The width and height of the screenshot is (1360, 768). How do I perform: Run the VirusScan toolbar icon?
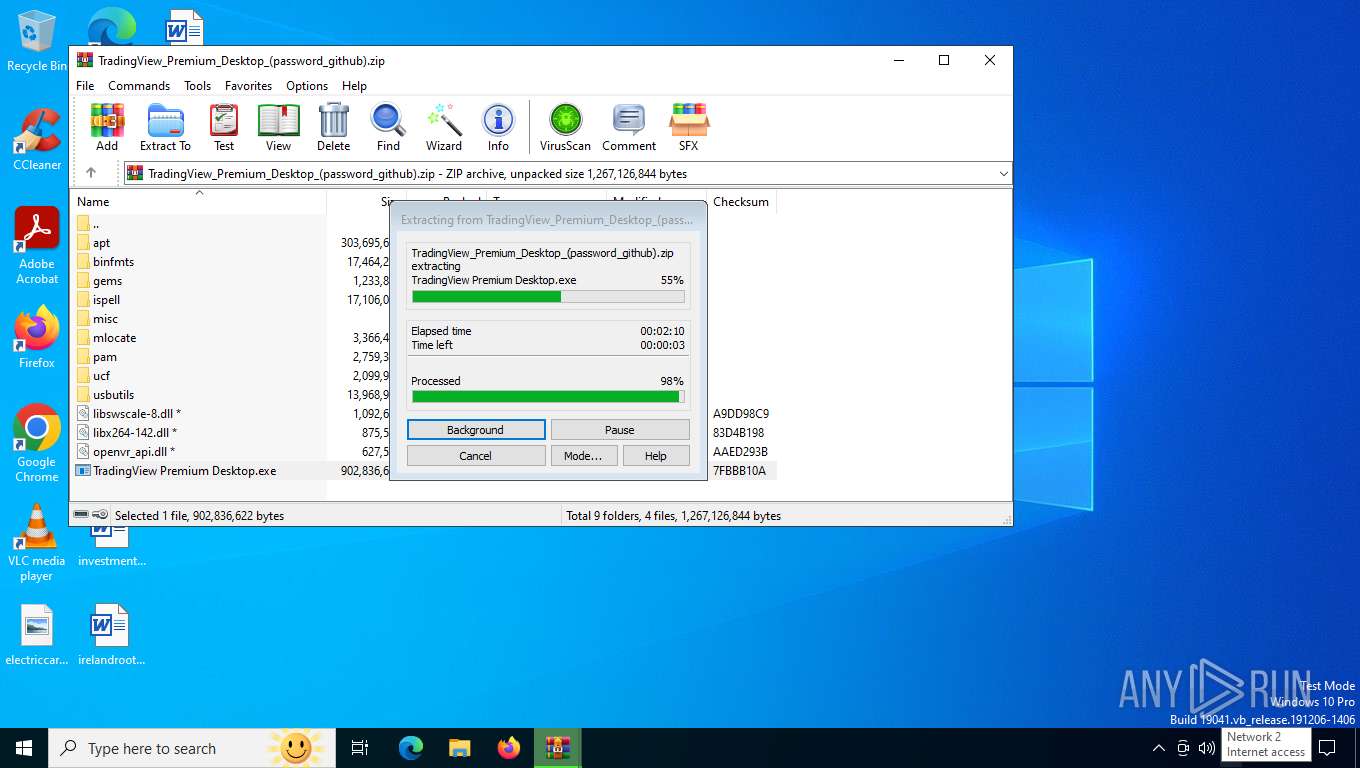tap(565, 127)
